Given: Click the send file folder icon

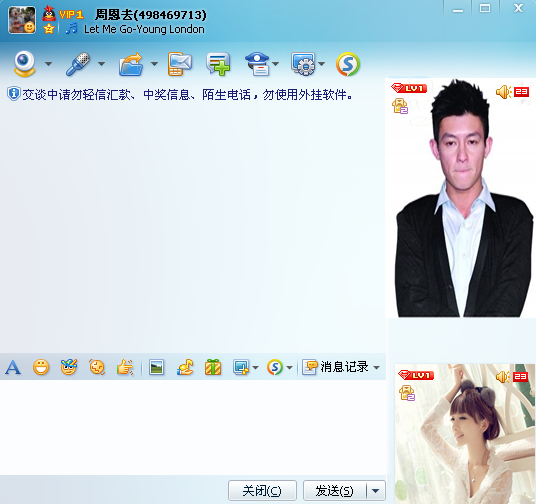Looking at the screenshot, I should click(131, 64).
